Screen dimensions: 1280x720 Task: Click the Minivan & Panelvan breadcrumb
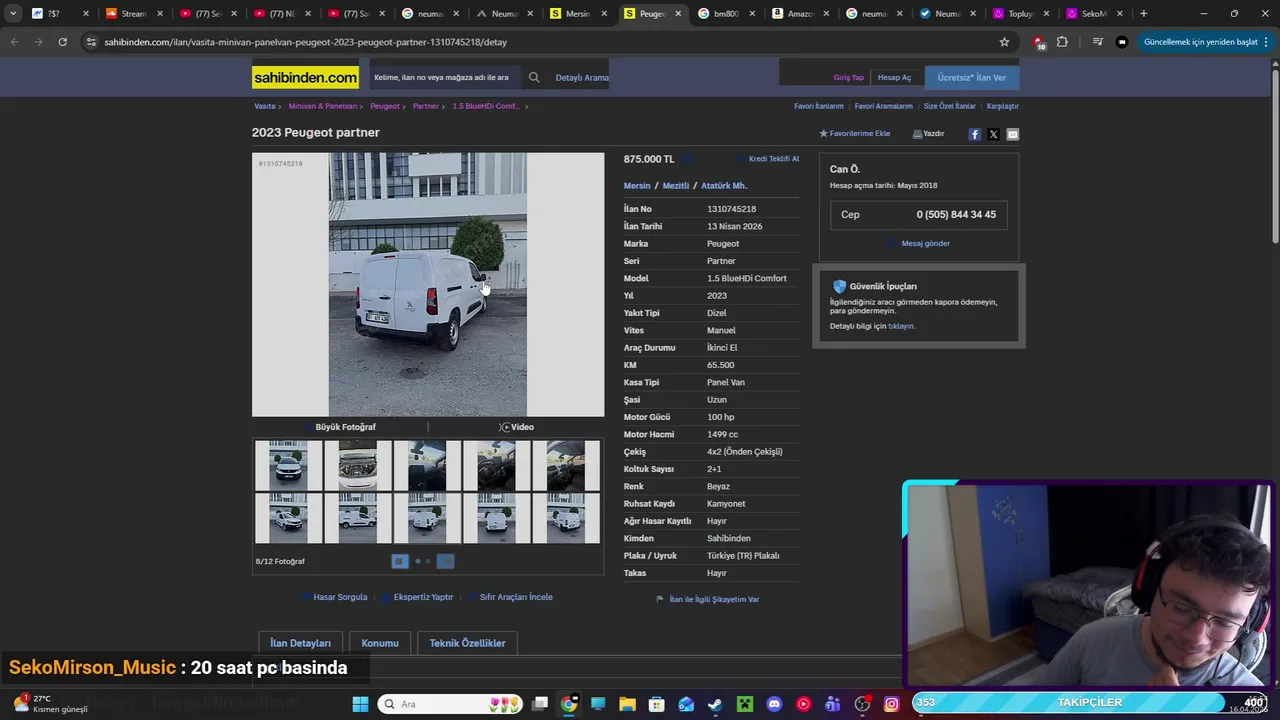coord(323,106)
